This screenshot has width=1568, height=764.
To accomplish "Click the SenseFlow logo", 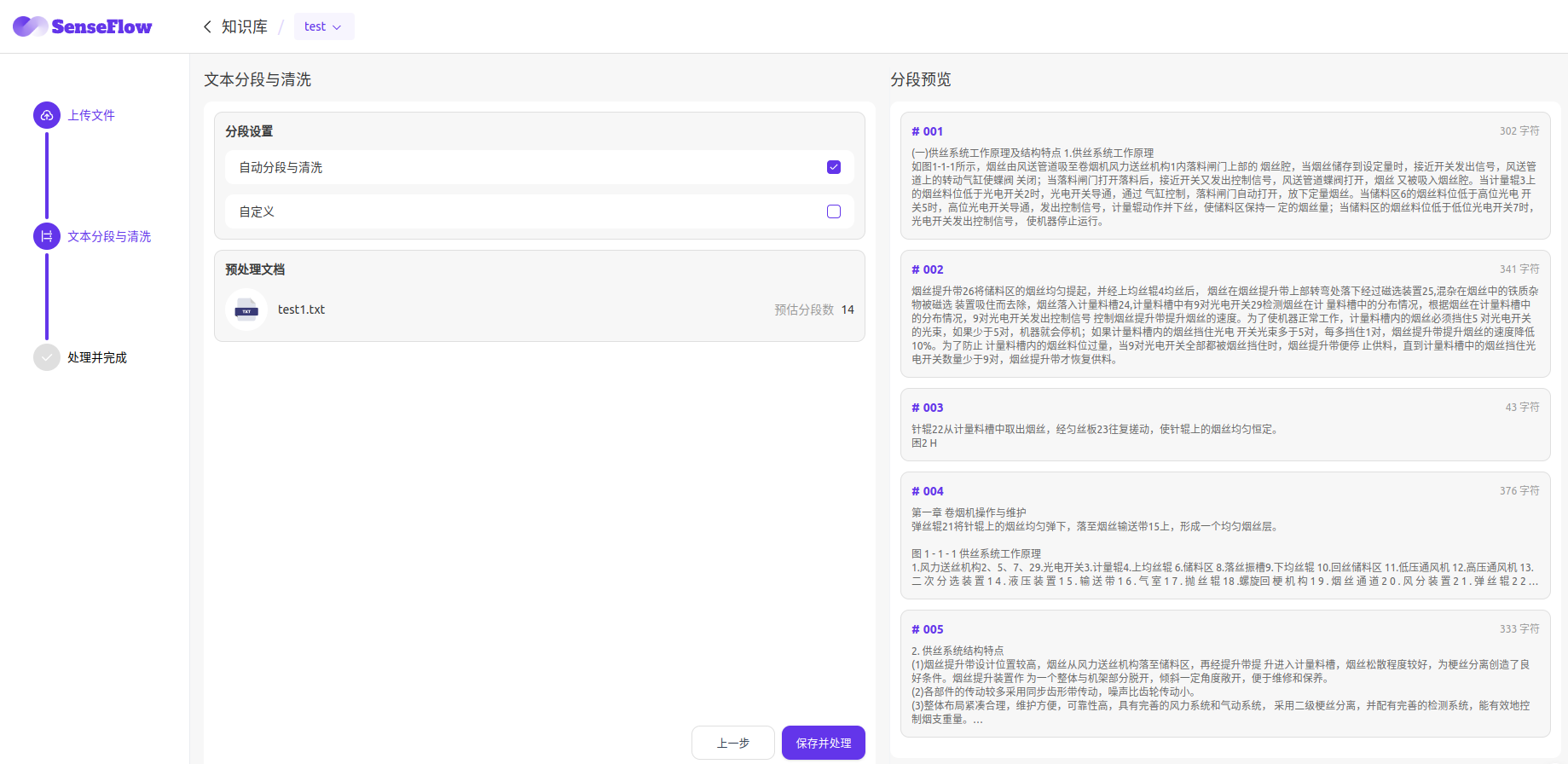I will tap(83, 26).
